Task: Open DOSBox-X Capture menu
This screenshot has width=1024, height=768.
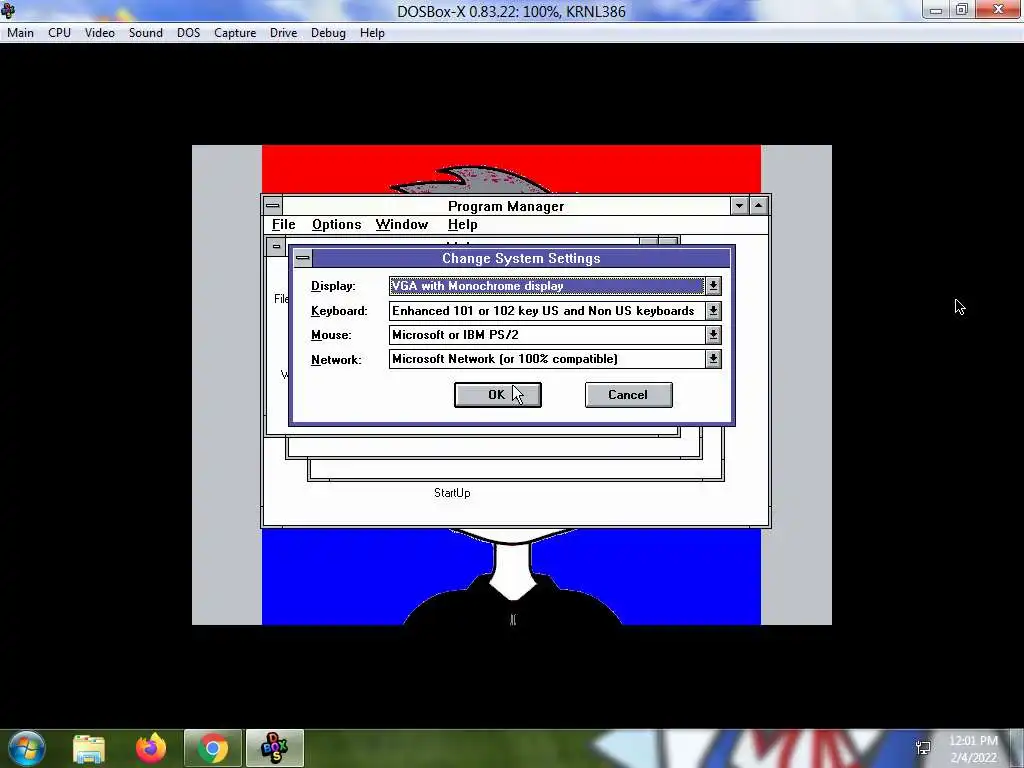Action: coord(235,33)
